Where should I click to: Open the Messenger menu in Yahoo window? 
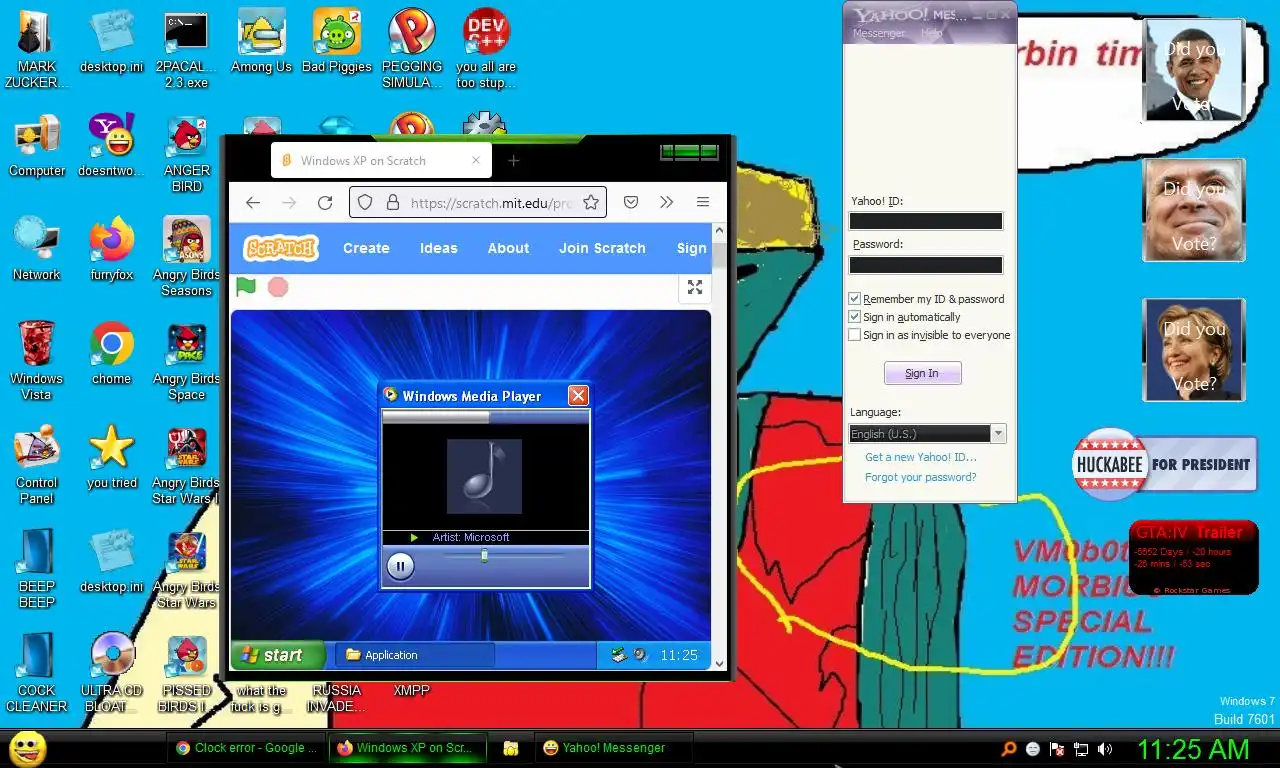[x=878, y=33]
